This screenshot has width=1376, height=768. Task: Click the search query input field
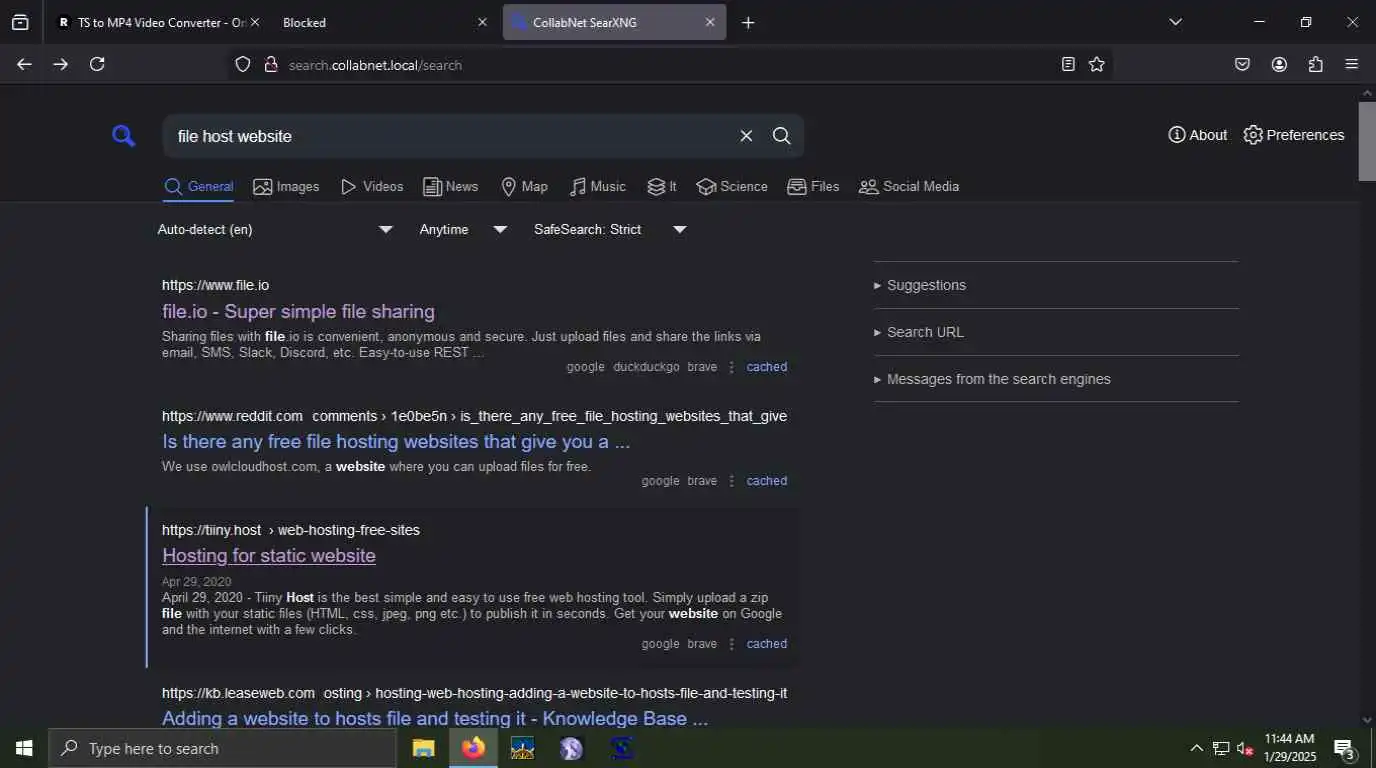click(450, 136)
